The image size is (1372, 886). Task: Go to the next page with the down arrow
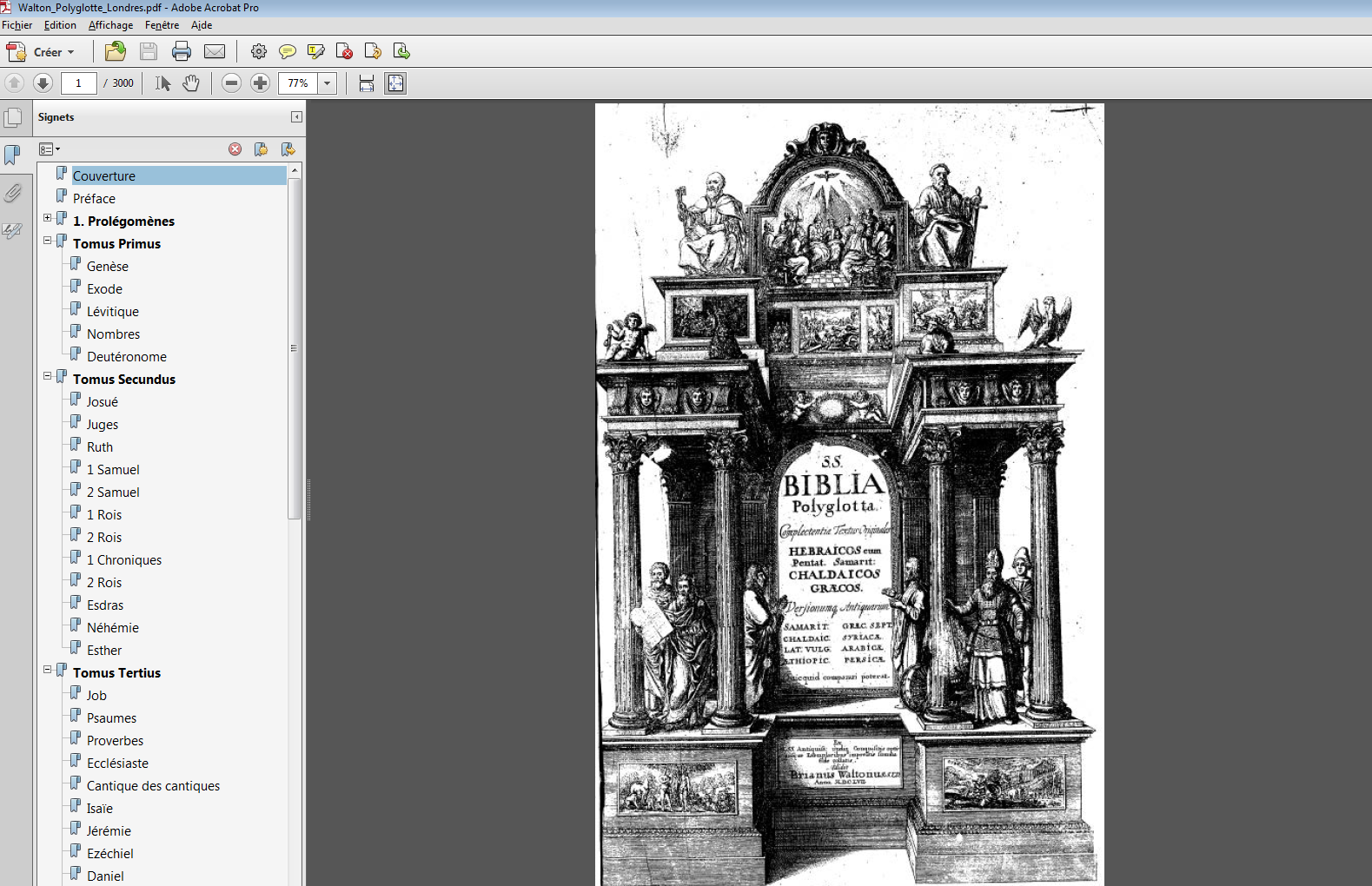pyautogui.click(x=43, y=83)
